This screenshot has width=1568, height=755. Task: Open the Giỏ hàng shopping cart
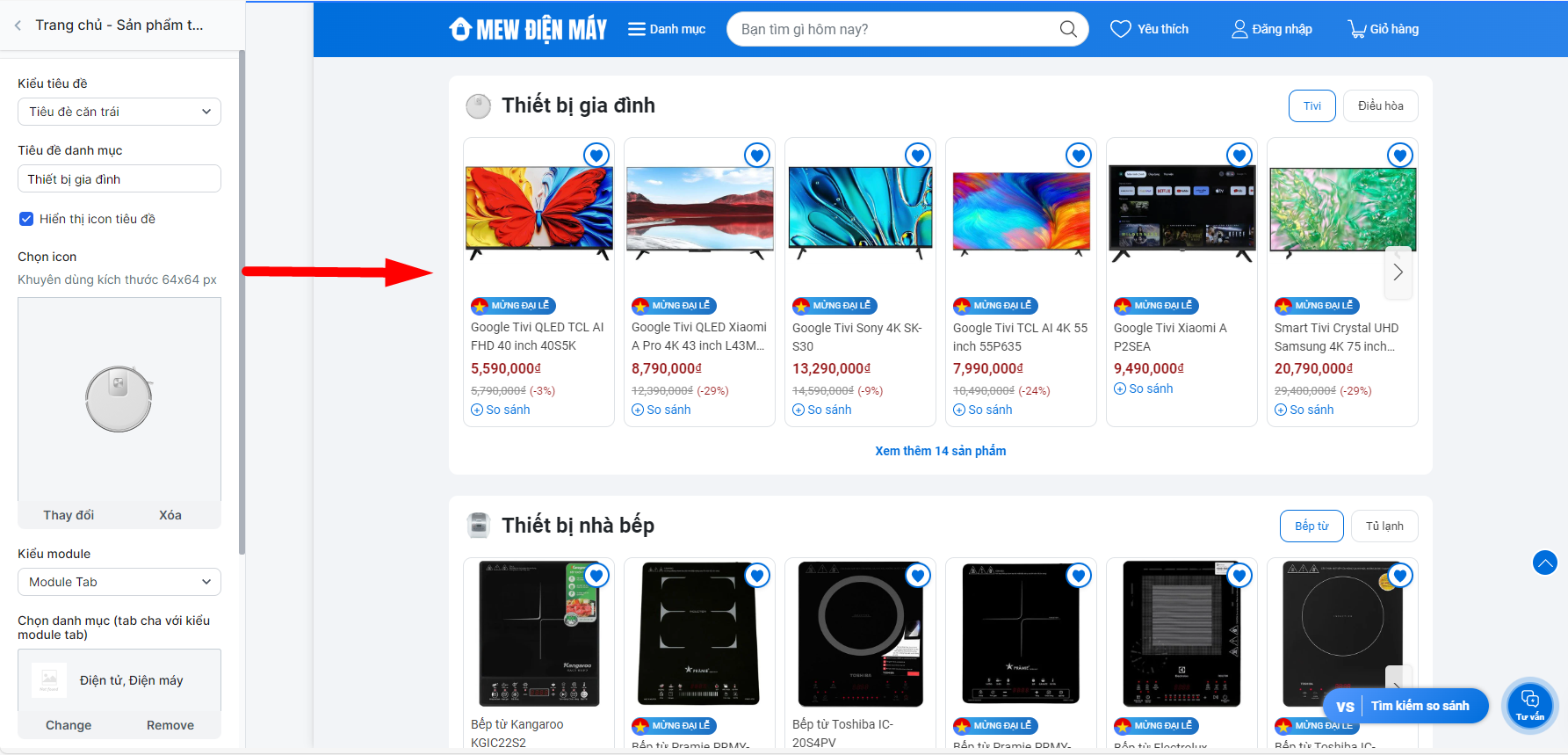[1384, 29]
